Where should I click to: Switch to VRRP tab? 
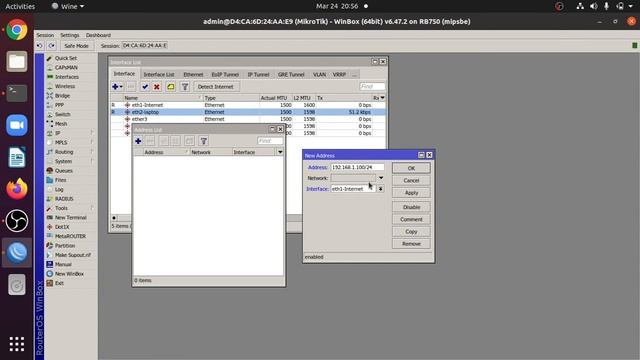[339, 75]
